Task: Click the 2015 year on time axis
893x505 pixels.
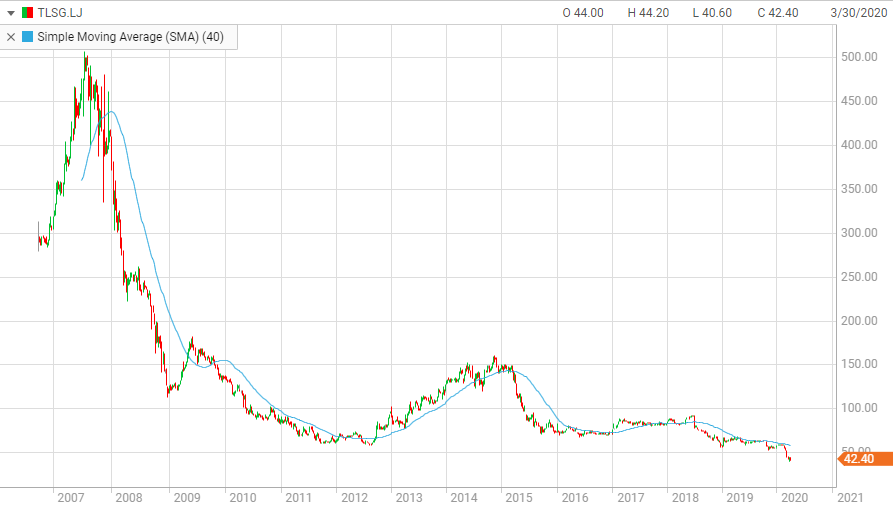Action: point(519,497)
